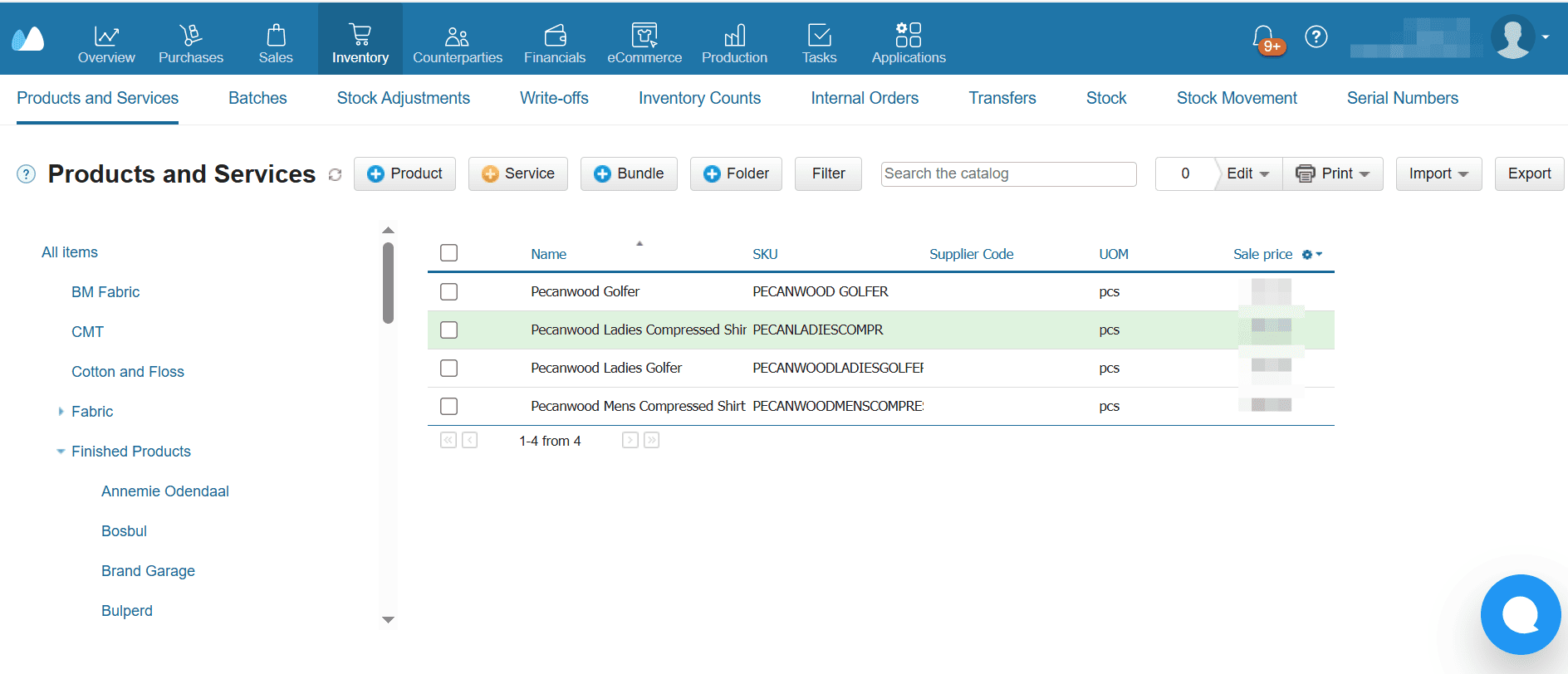Create a new Folder

click(x=736, y=173)
